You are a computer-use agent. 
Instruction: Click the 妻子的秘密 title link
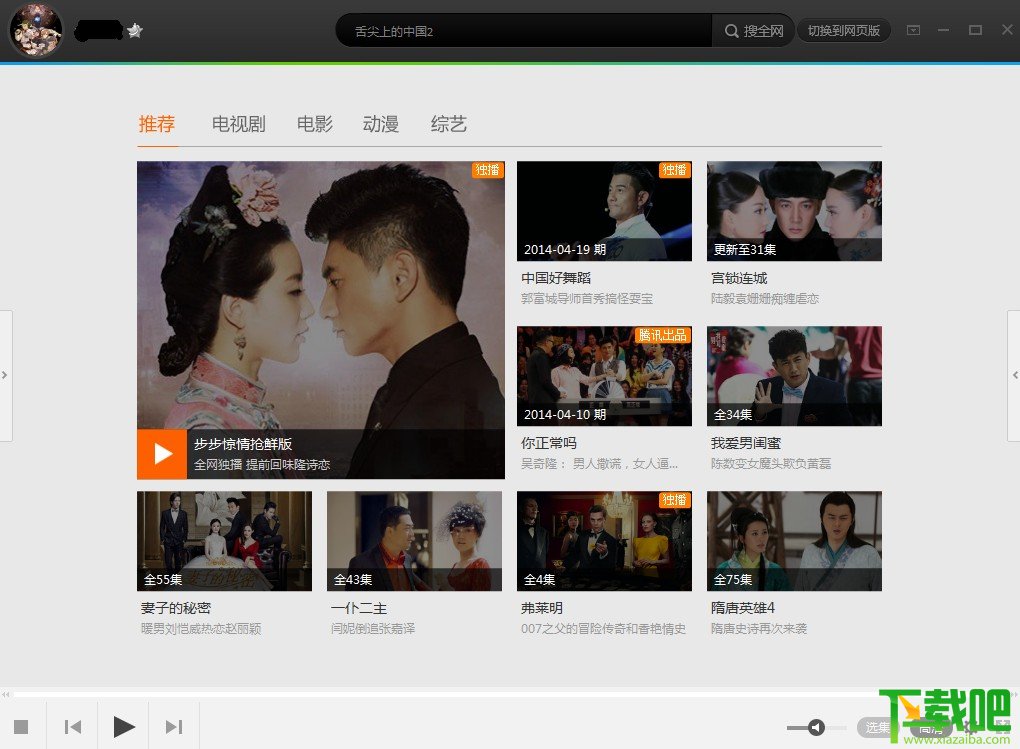point(176,608)
